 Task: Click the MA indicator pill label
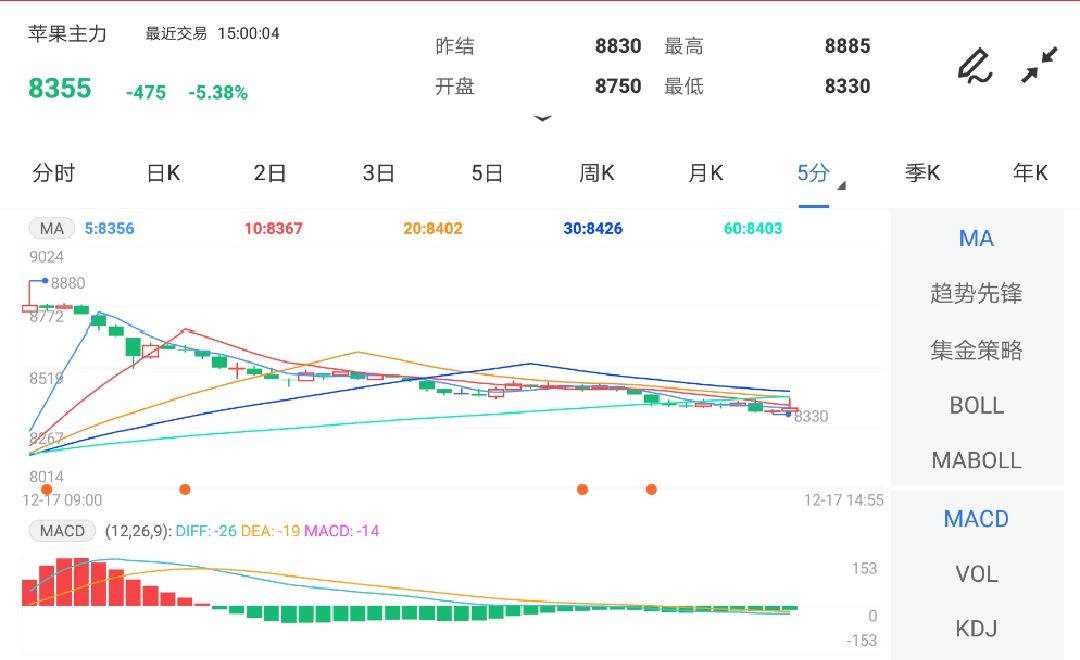point(52,228)
